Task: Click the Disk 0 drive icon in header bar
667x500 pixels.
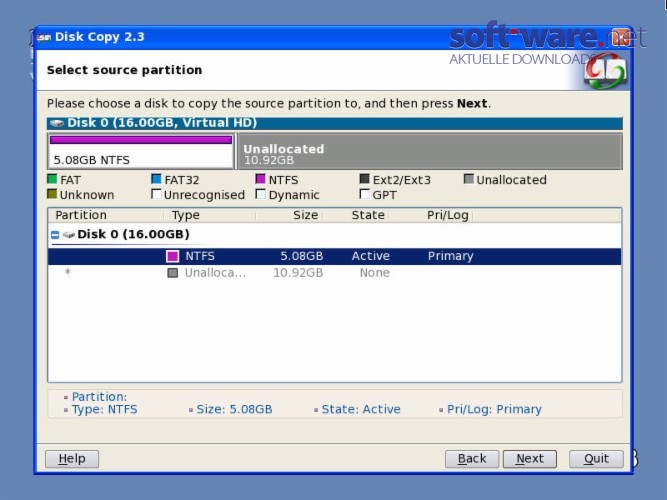Action: (57, 123)
